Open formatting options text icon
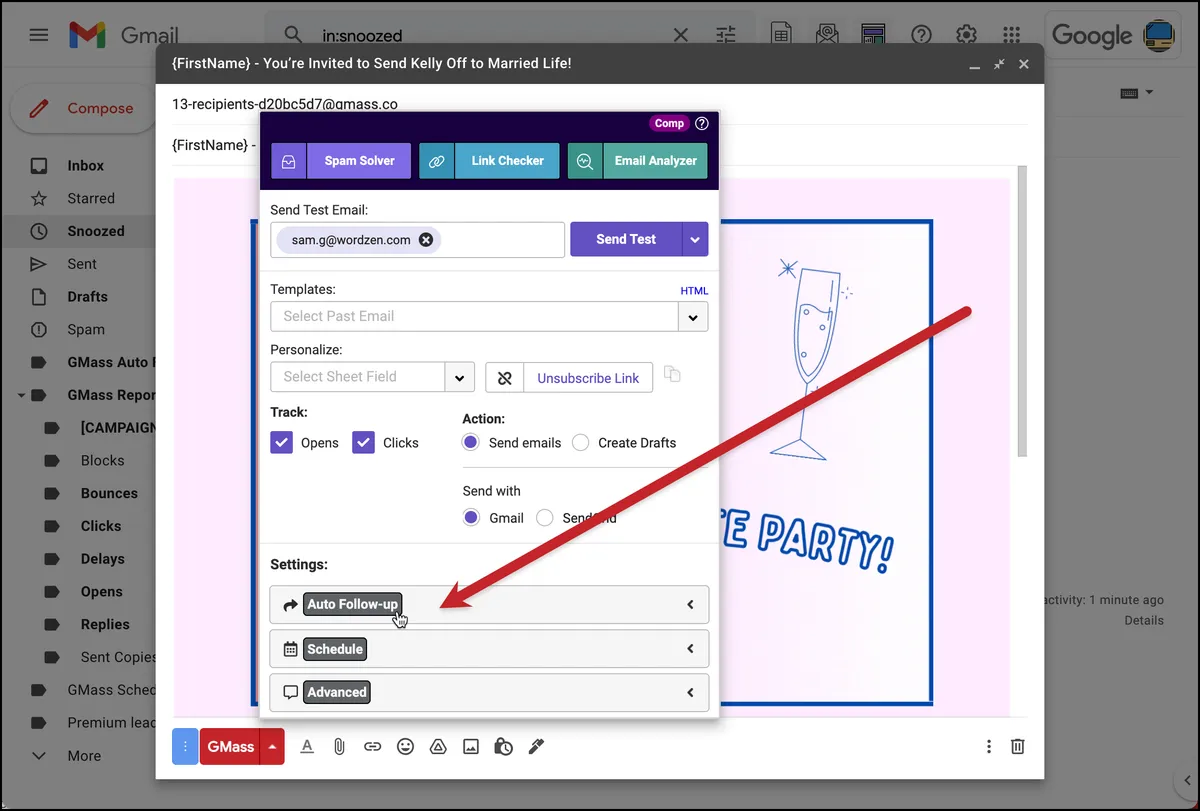The height and width of the screenshot is (811, 1200). tap(307, 746)
